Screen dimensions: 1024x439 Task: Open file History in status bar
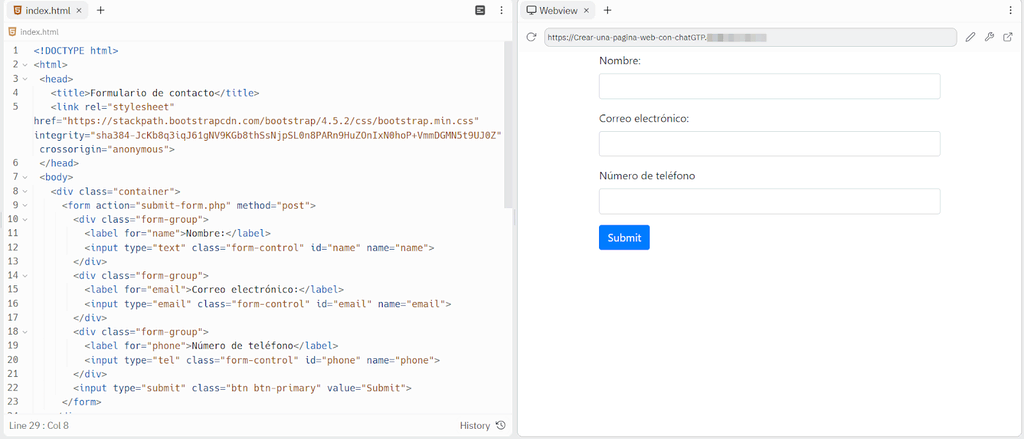pyautogui.click(x=481, y=426)
